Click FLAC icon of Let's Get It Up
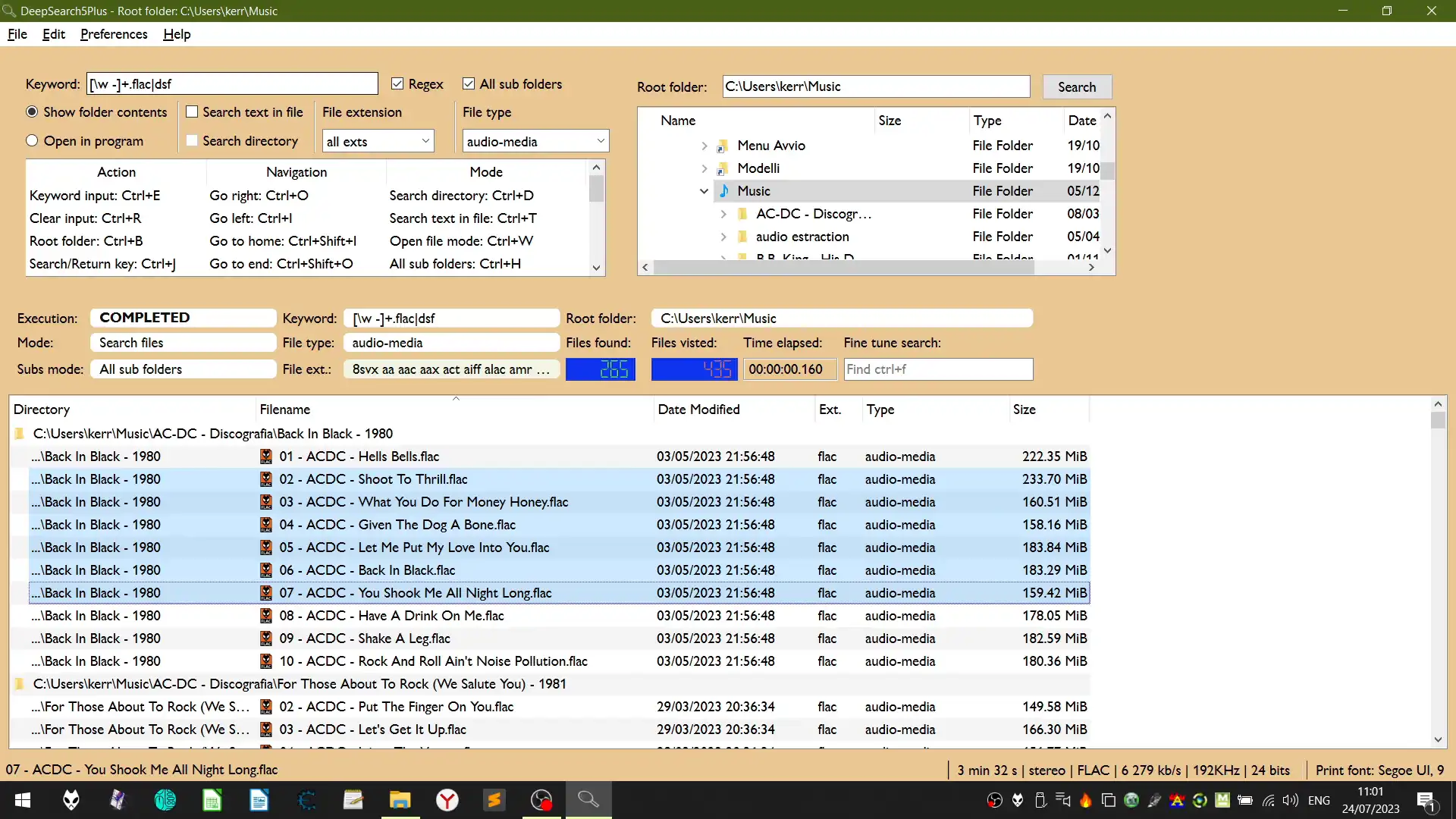This screenshot has height=819, width=1456. [x=265, y=730]
